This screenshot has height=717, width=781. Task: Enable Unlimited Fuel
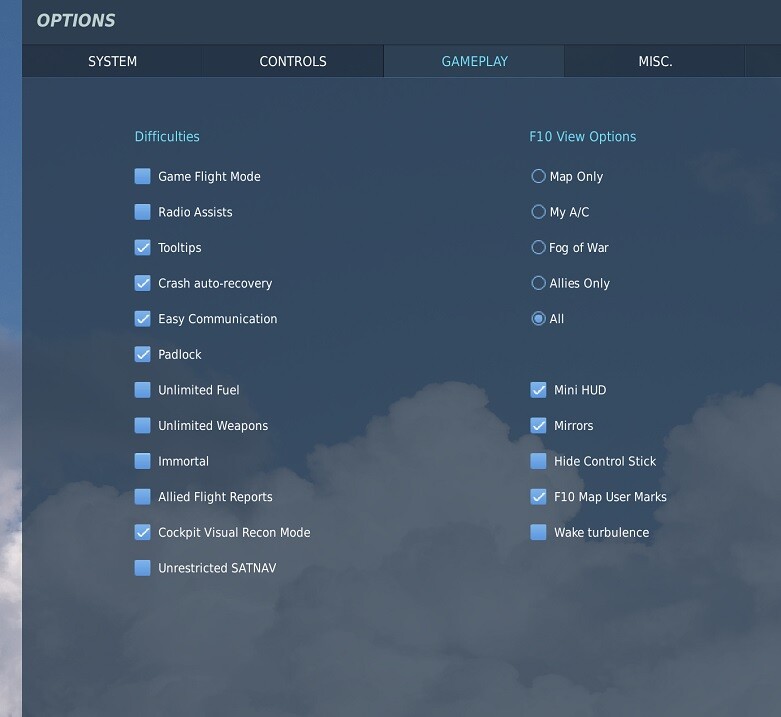pos(142,390)
